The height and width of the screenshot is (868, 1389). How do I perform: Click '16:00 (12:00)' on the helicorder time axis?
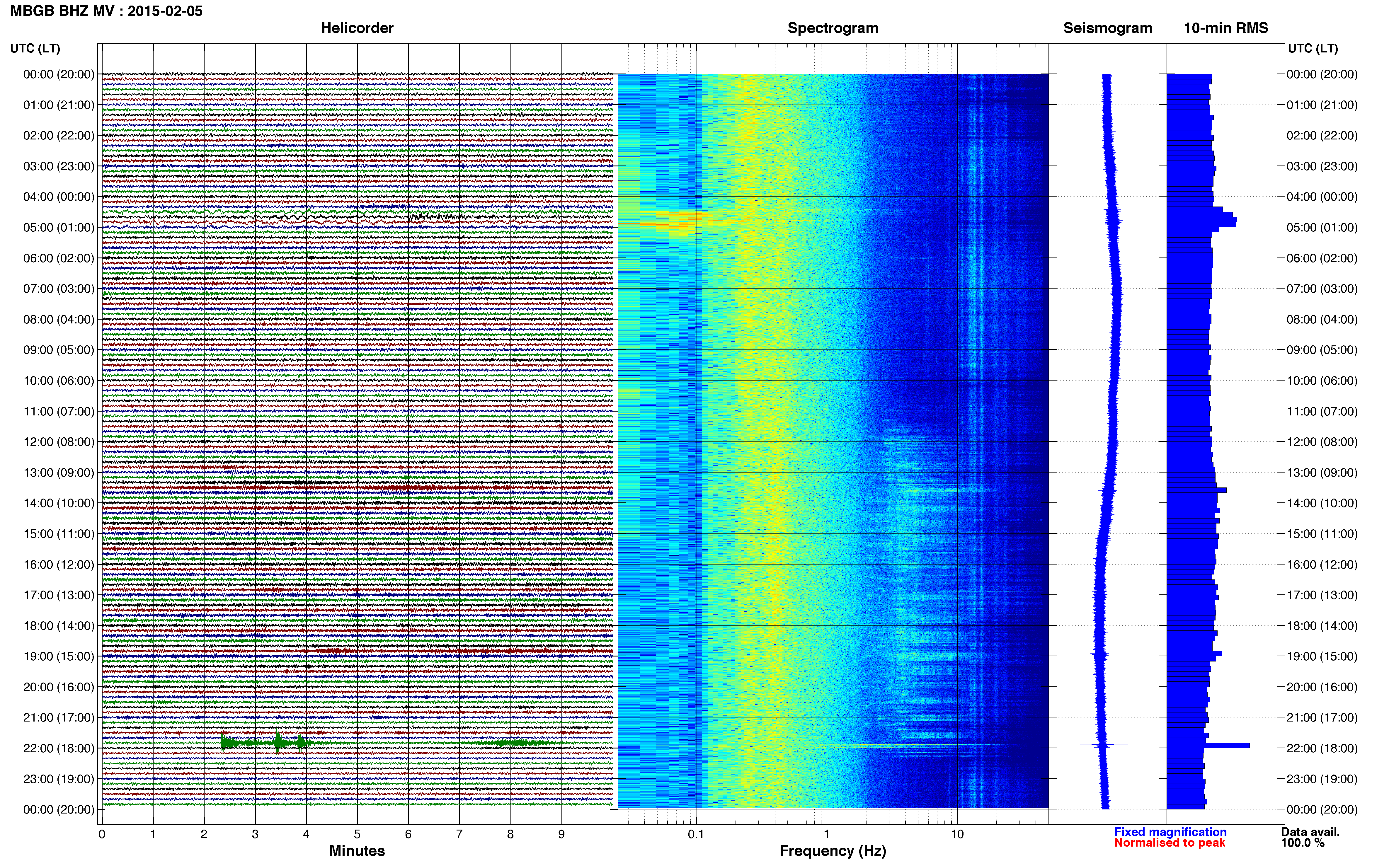[59, 565]
